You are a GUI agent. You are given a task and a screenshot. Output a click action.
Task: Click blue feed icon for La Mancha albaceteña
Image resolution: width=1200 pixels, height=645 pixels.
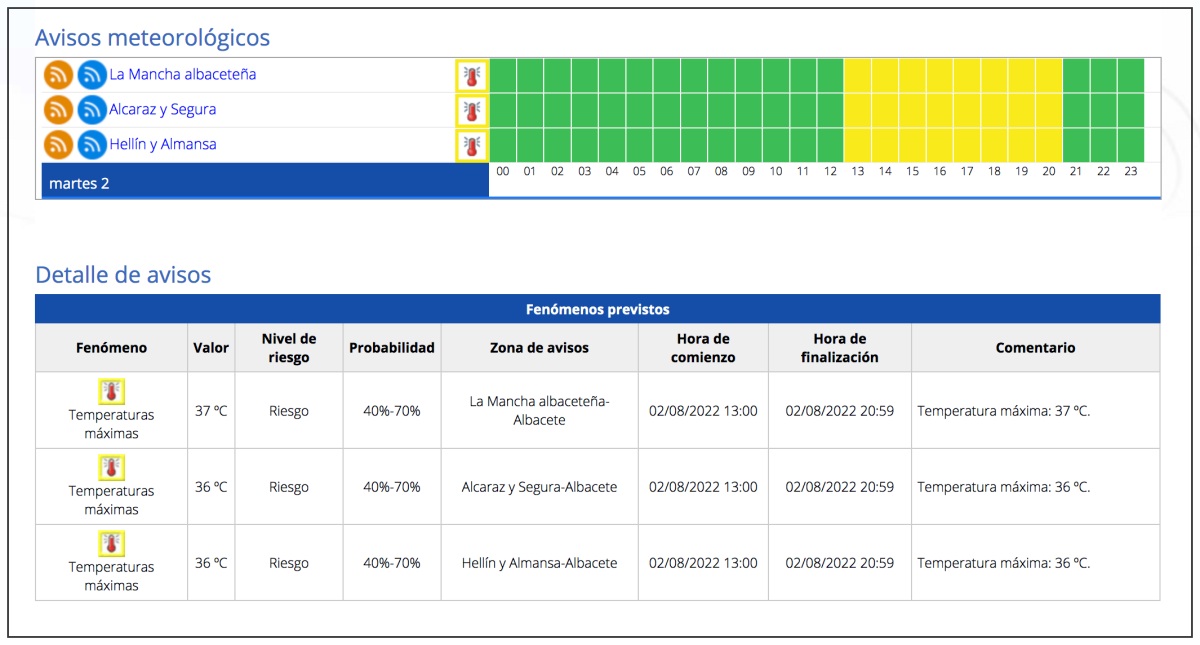click(x=92, y=75)
